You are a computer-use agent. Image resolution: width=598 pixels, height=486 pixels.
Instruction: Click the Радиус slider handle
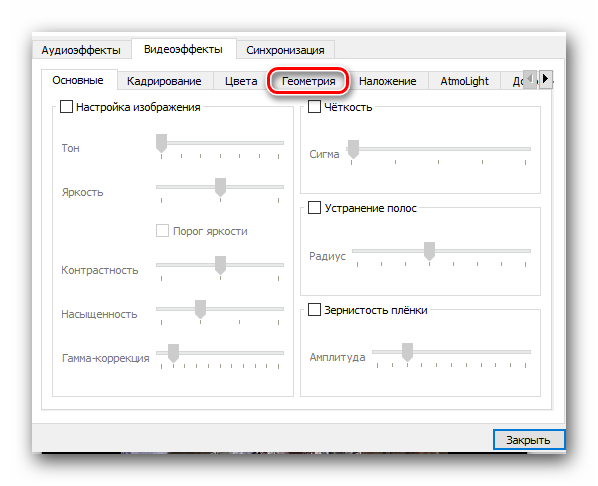coord(429,251)
